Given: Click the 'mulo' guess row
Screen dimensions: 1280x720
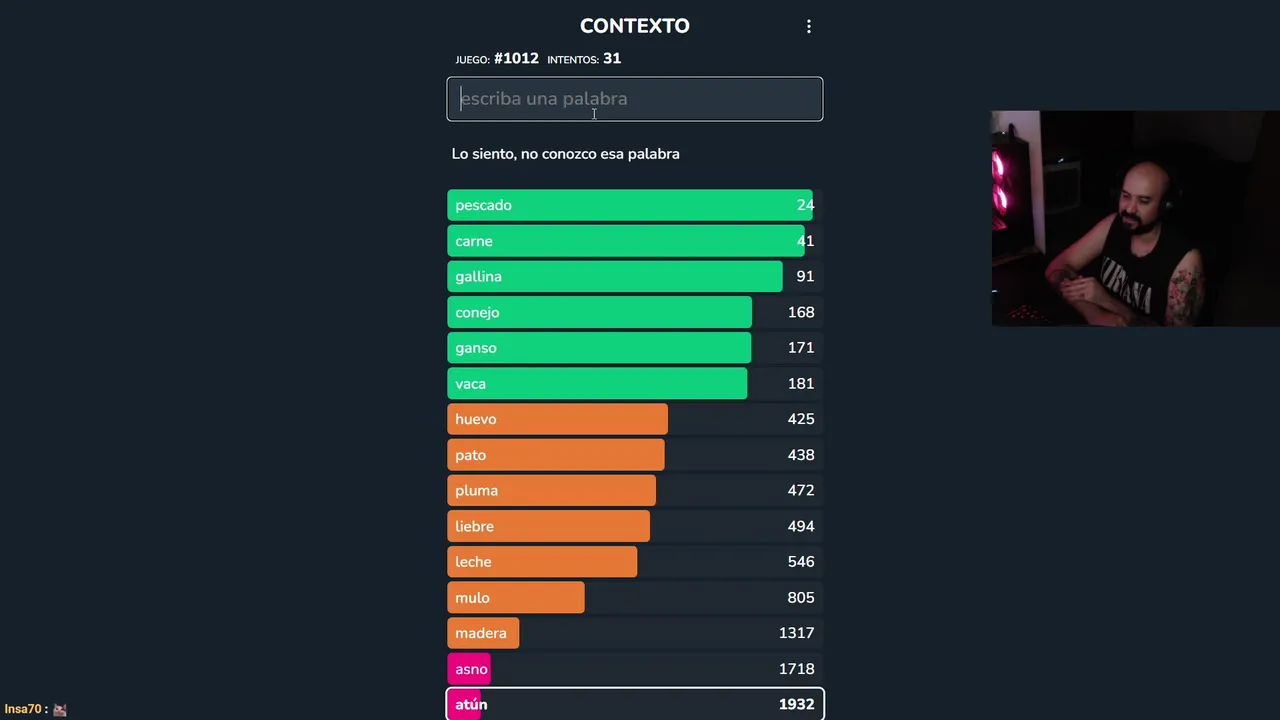Looking at the screenshot, I should (x=634, y=598).
